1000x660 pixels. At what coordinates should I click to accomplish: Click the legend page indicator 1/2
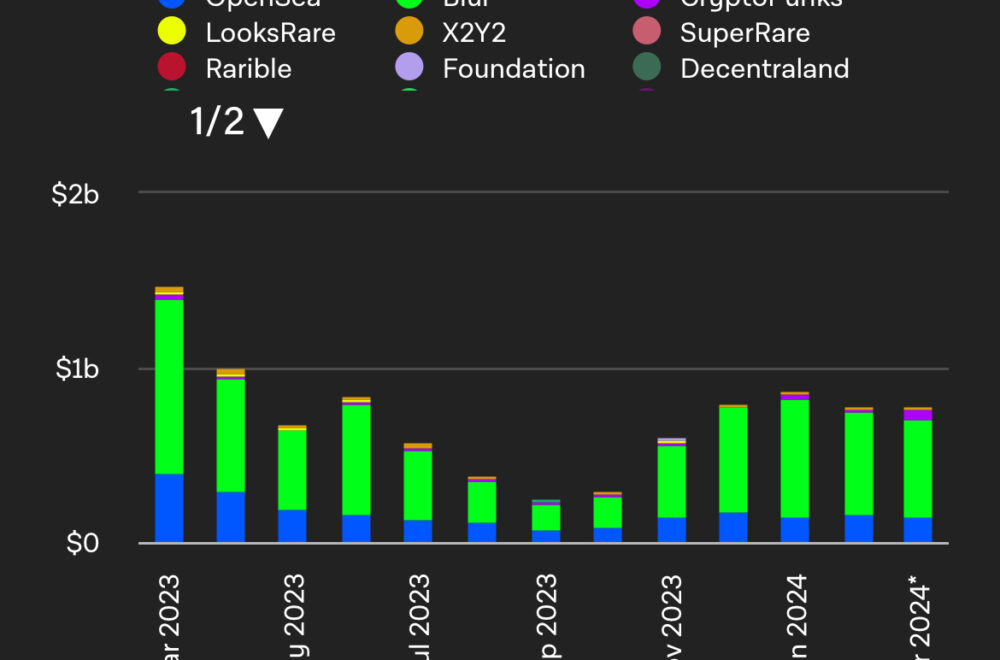pyautogui.click(x=217, y=121)
